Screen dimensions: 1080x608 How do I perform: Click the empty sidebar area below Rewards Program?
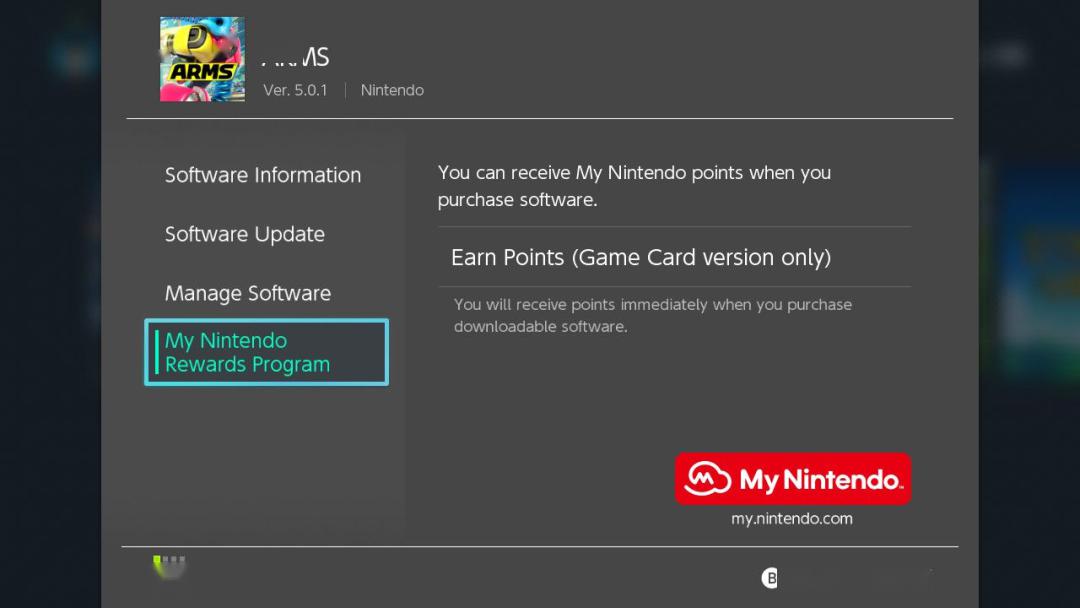[x=266, y=460]
